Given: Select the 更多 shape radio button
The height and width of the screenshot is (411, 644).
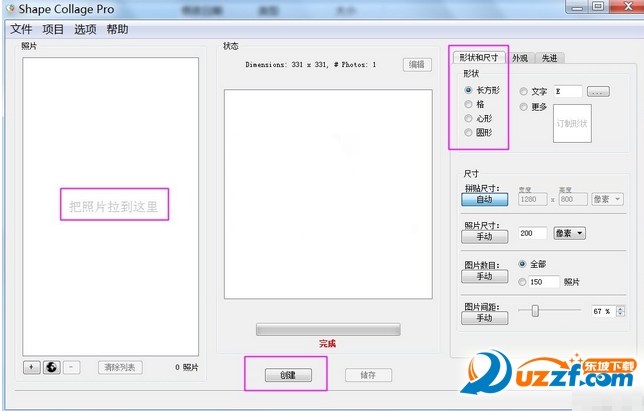Looking at the screenshot, I should pyautogui.click(x=523, y=107).
